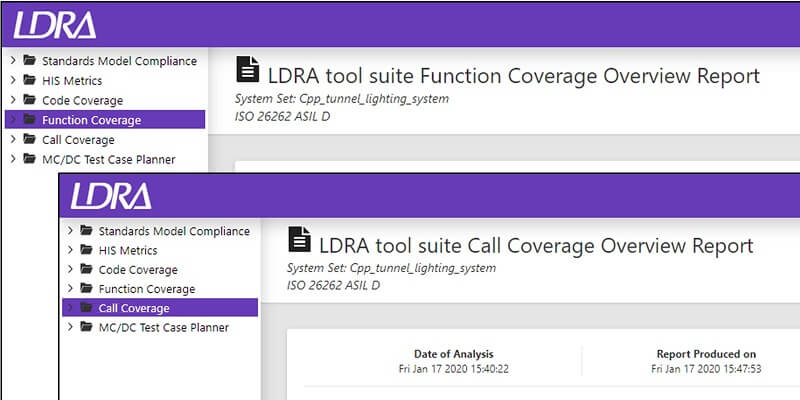Screen dimensions: 800x400
Task: Open MC/DC Test Case Planner in back window
Action: click(x=109, y=159)
